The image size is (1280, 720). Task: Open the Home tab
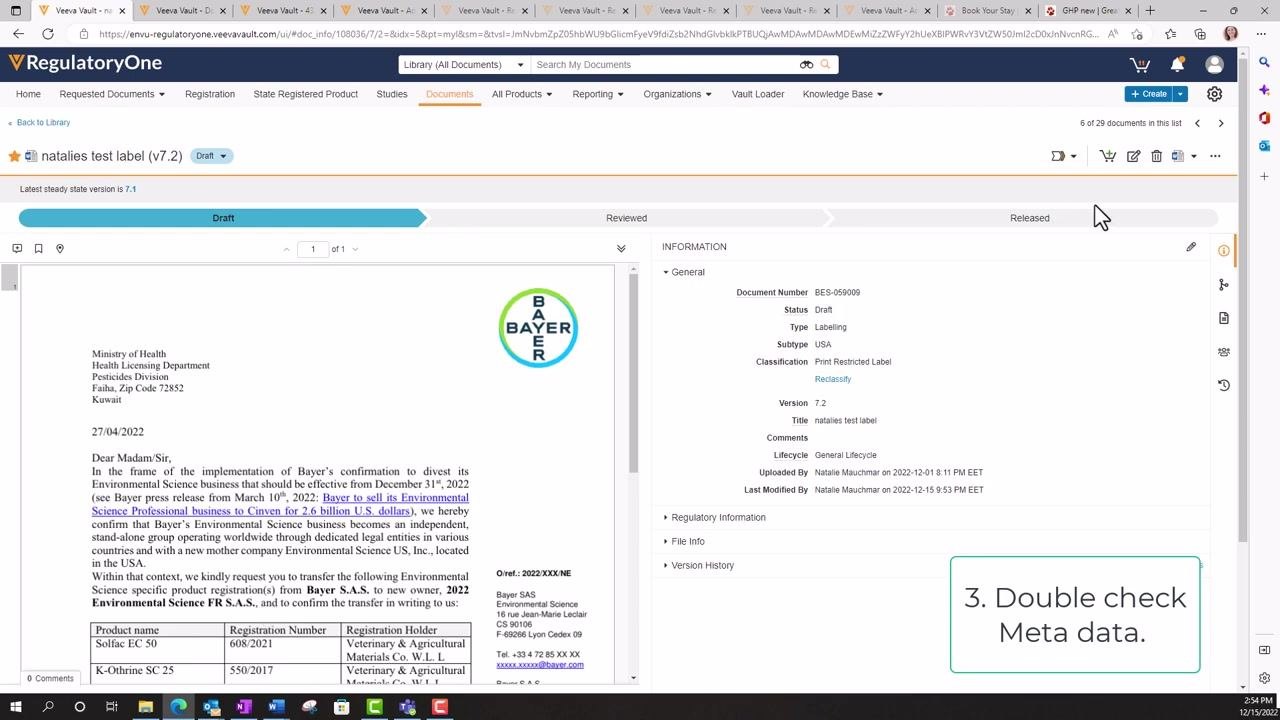(x=28, y=94)
